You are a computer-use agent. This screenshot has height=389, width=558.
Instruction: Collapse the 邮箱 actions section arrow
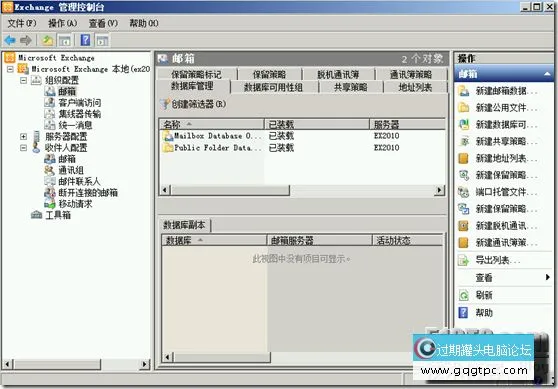coord(547,74)
